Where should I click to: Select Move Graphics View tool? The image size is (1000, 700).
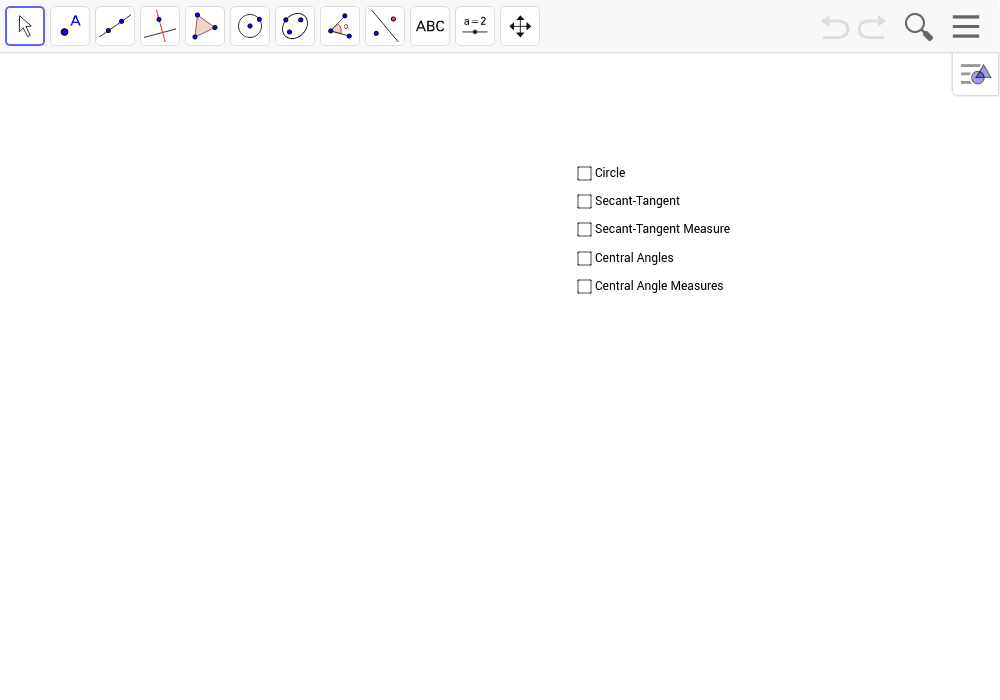click(x=520, y=26)
